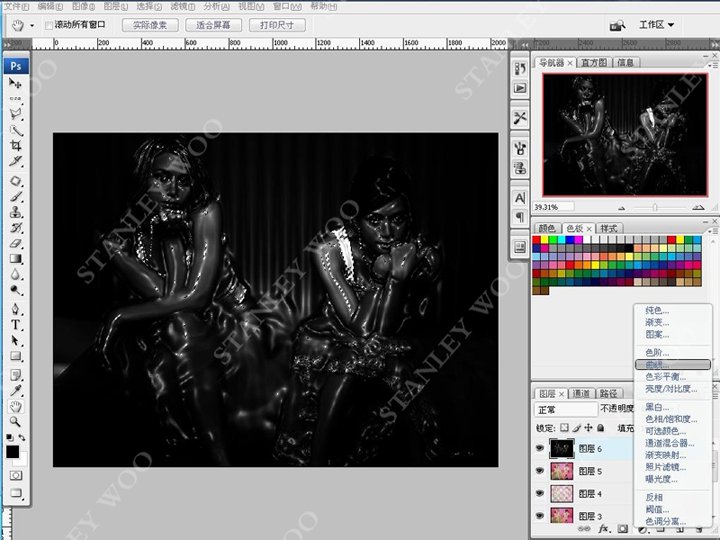Click the 打印尺寸 button

click(x=277, y=25)
